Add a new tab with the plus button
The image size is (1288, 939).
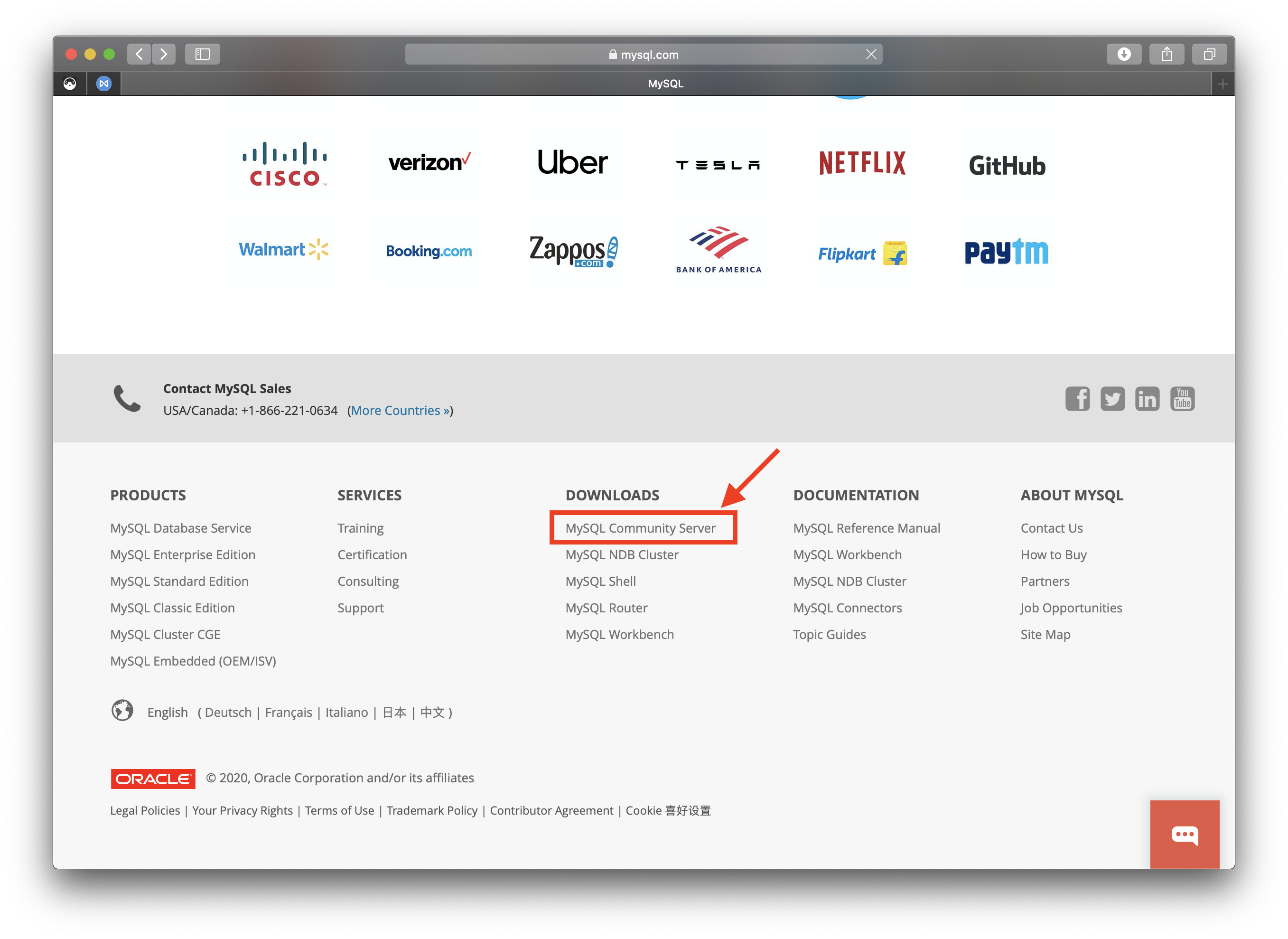point(1222,84)
